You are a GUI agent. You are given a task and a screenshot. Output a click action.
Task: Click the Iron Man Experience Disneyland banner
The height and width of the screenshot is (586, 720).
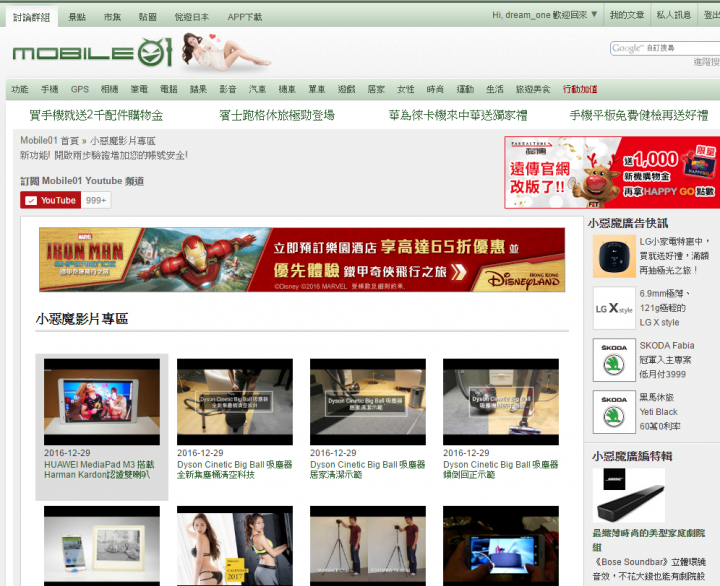tap(302, 259)
